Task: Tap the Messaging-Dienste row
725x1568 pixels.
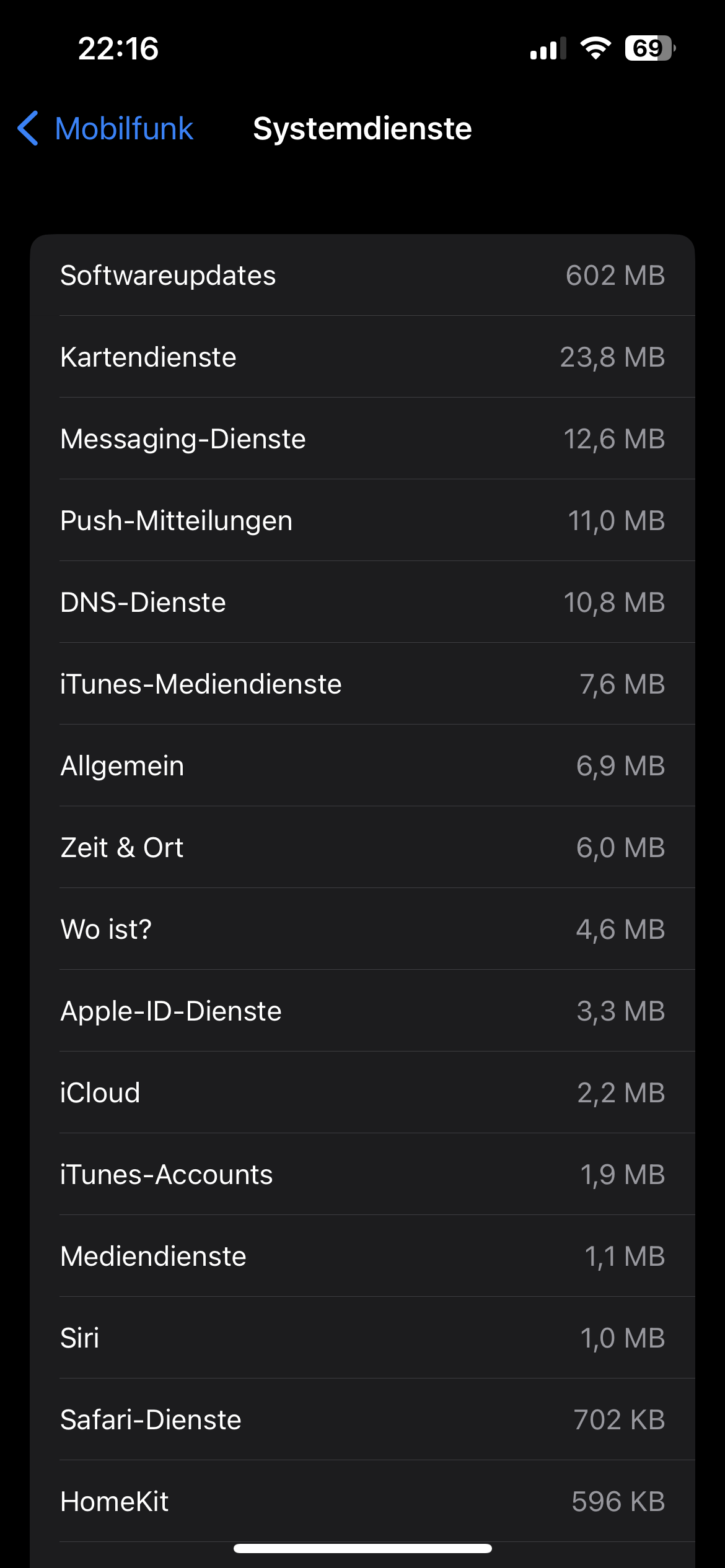Action: (x=362, y=438)
